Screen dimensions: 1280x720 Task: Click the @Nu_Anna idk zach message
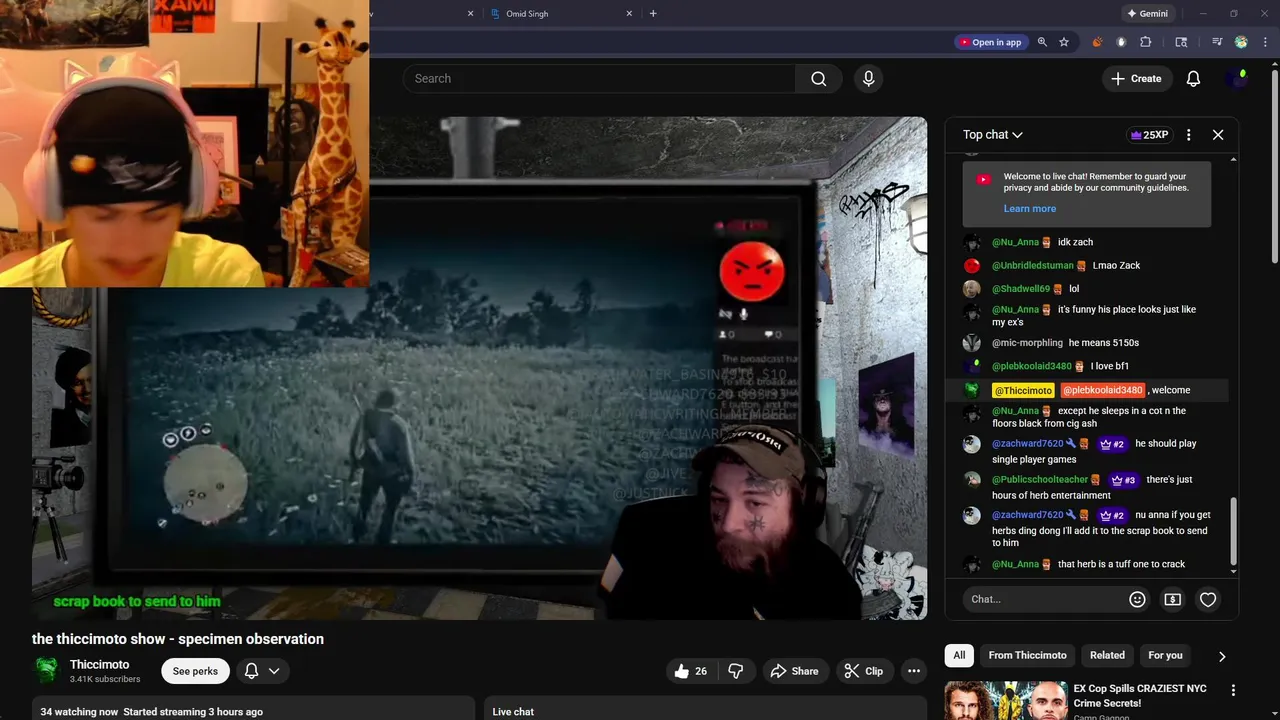1085,242
